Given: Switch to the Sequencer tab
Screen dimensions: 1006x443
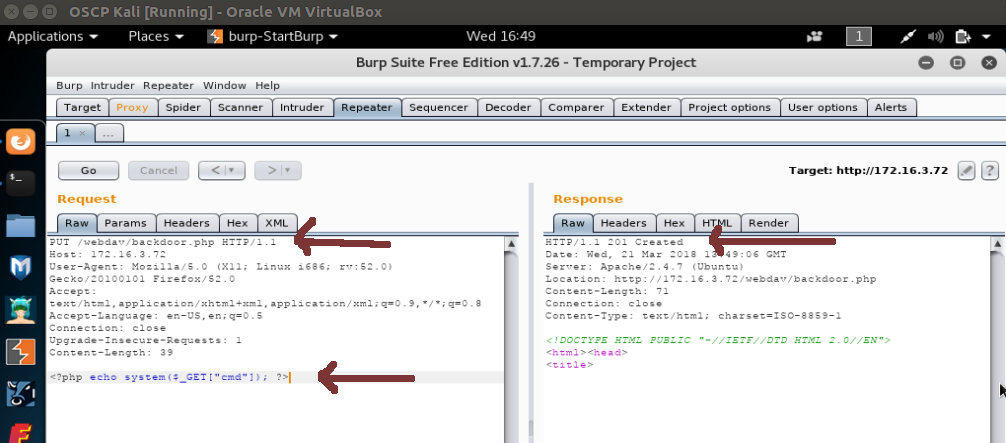Looking at the screenshot, I should (439, 107).
